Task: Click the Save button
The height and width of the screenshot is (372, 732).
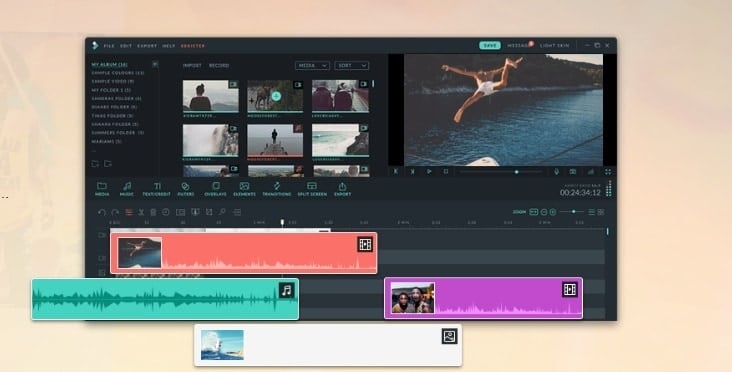Action: pos(490,46)
